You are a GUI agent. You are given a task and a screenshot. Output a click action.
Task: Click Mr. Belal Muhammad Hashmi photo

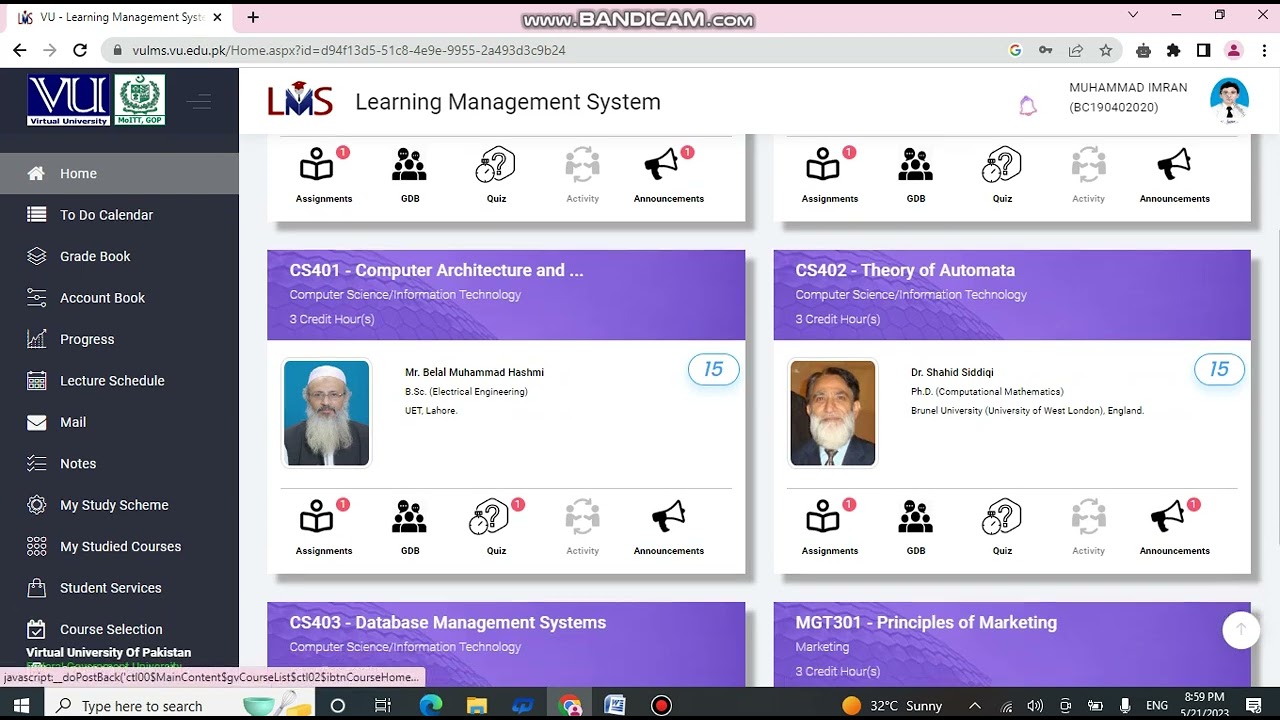[x=327, y=413]
